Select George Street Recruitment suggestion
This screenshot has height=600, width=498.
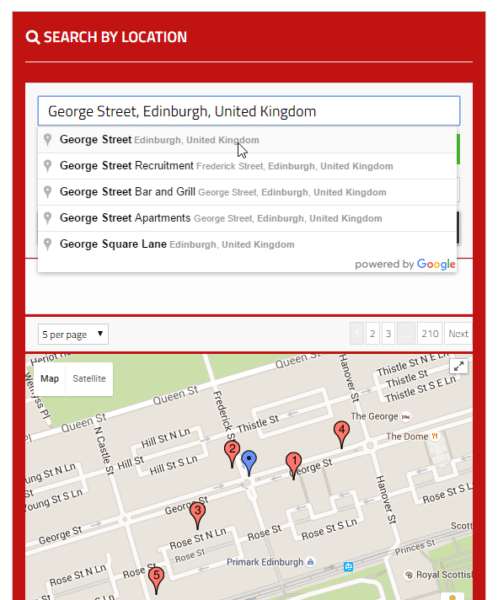(x=247, y=166)
